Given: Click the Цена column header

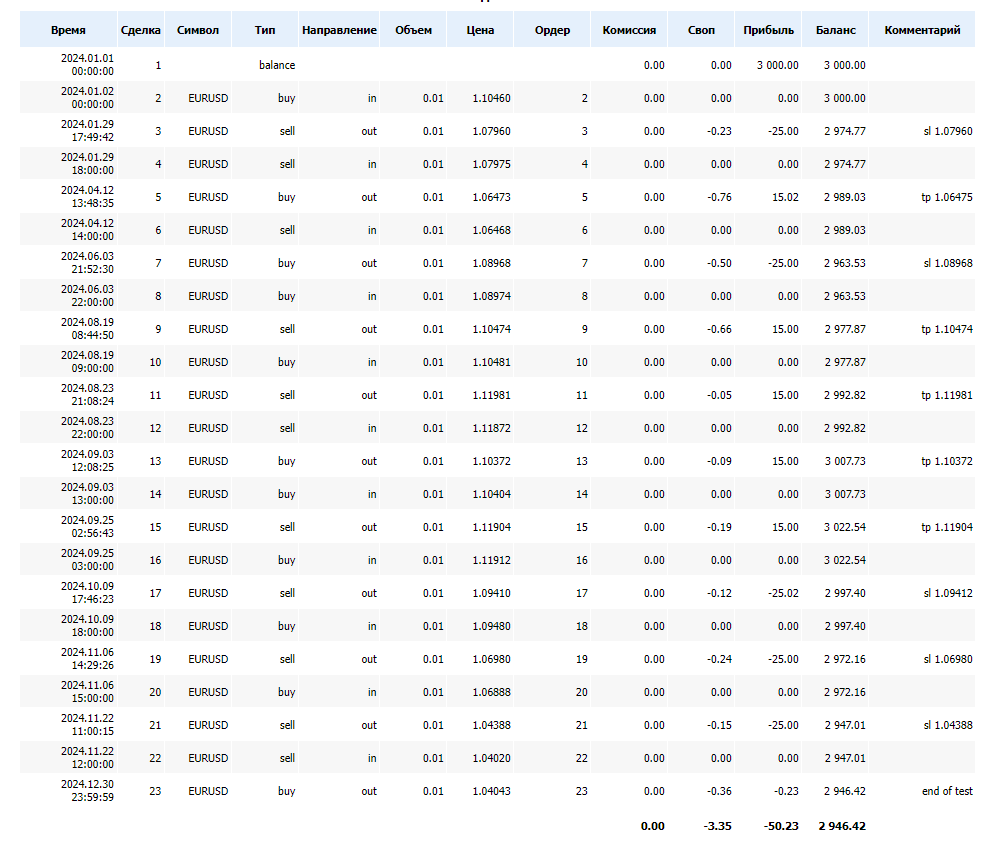Looking at the screenshot, I should click(x=480, y=30).
